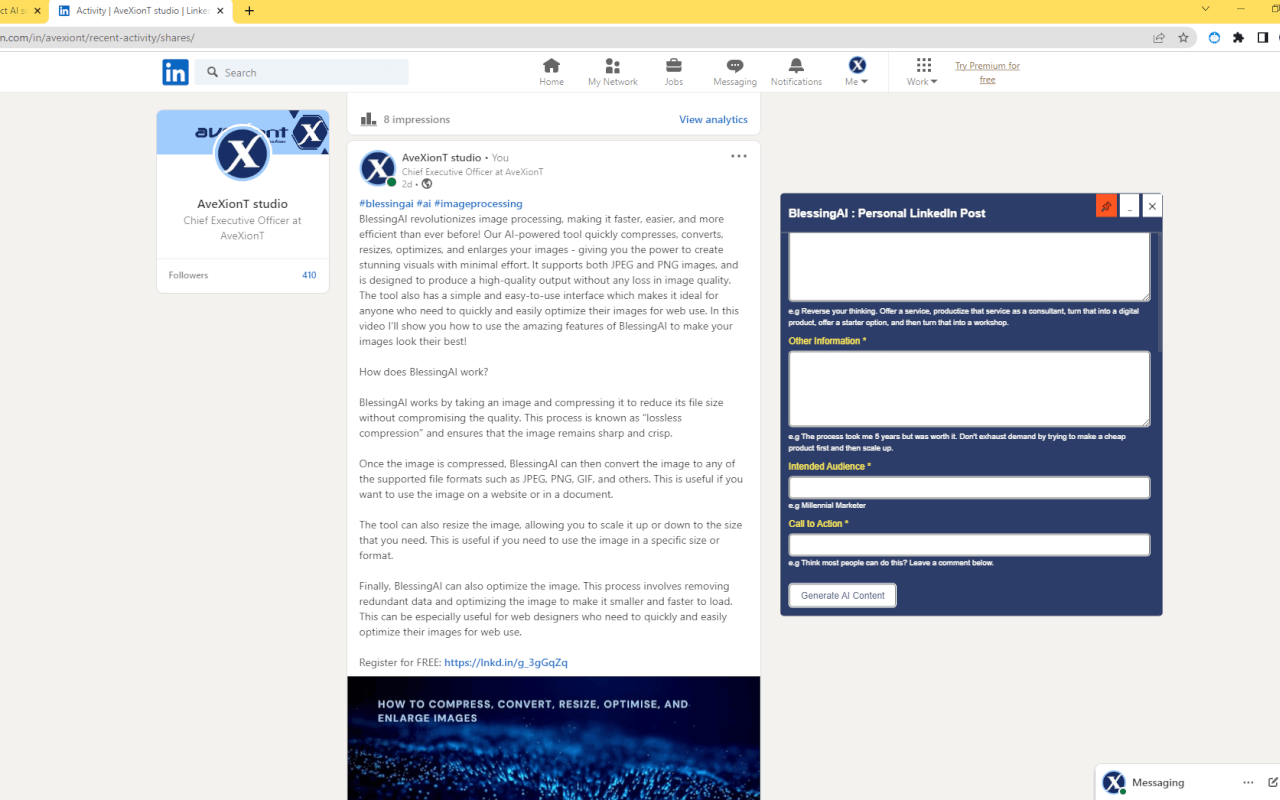
Task: Bookmark this page with star icon
Action: [x=1183, y=38]
